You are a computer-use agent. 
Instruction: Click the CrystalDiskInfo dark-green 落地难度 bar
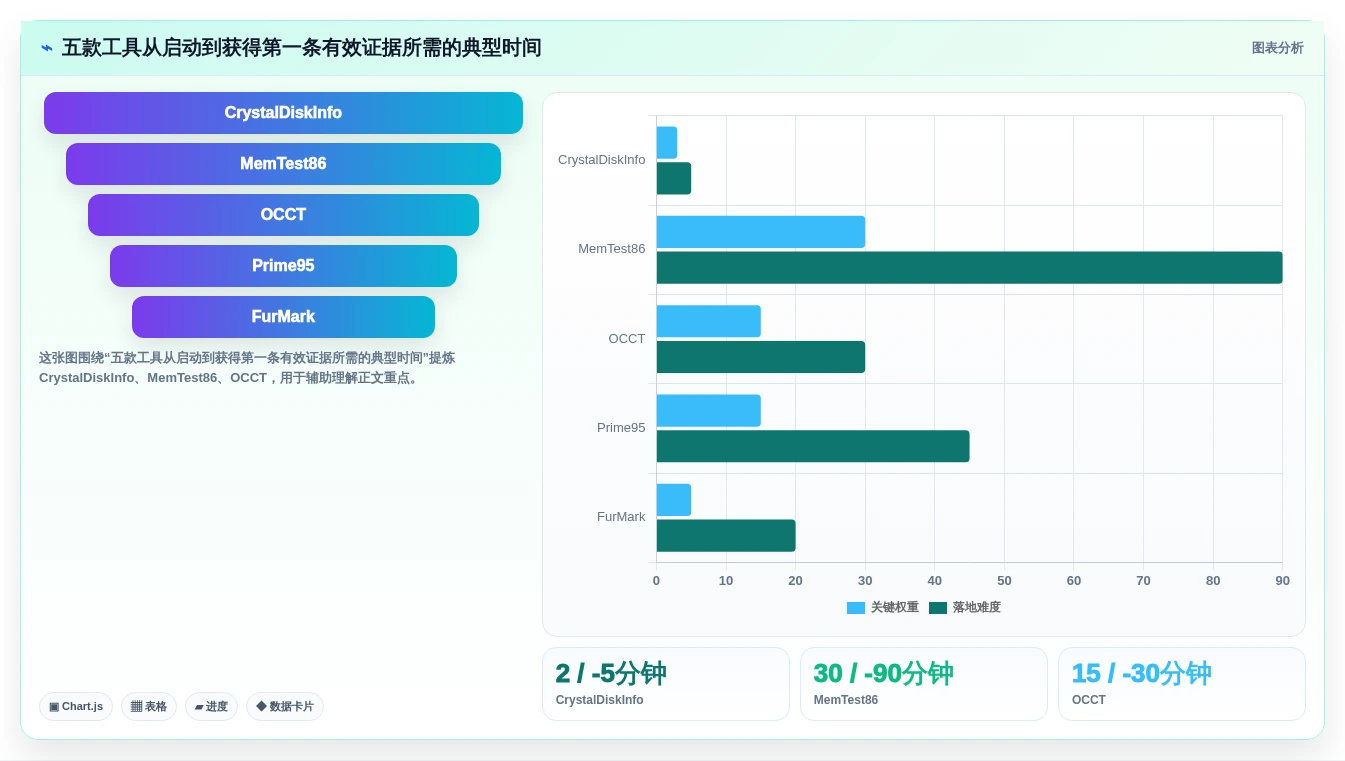click(674, 179)
